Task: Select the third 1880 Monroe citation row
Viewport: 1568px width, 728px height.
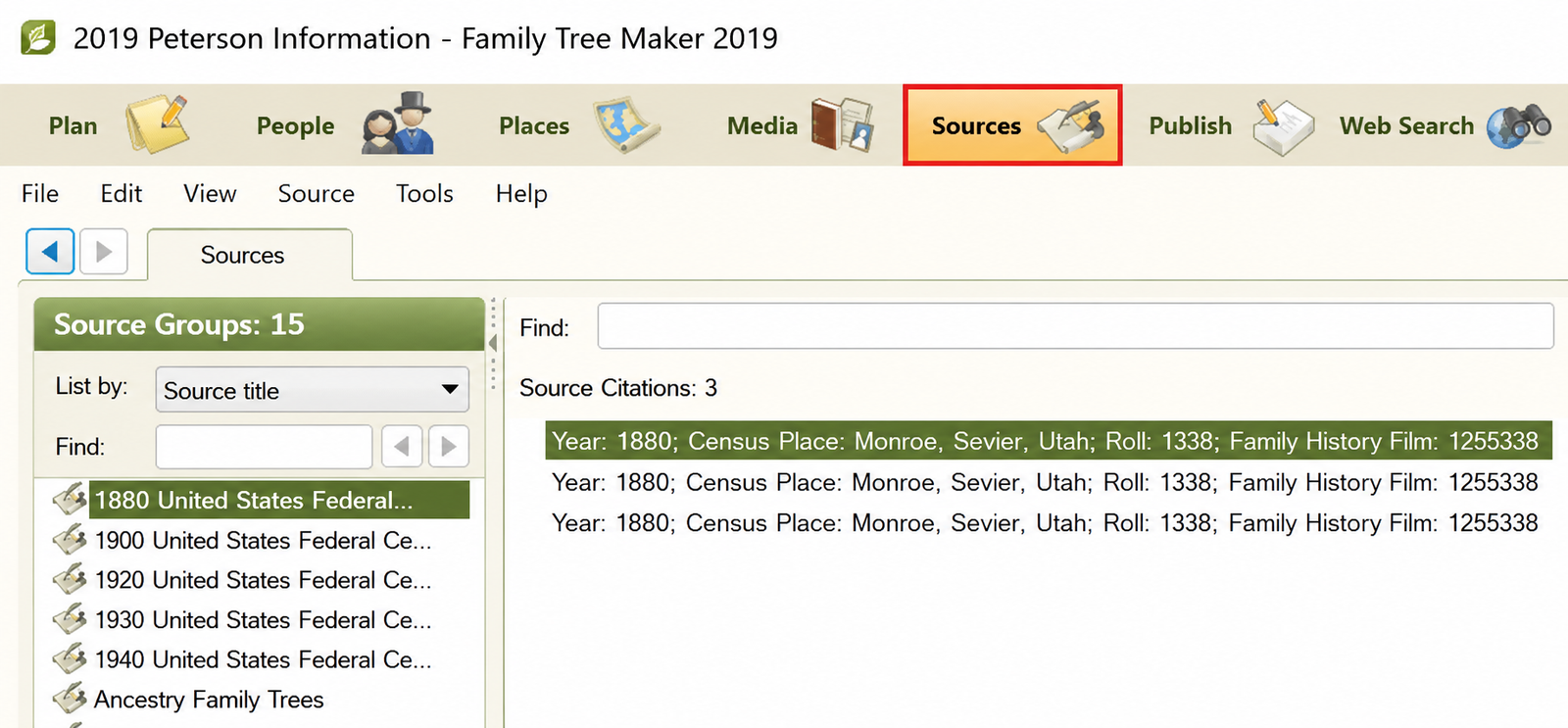Action: tap(1045, 522)
